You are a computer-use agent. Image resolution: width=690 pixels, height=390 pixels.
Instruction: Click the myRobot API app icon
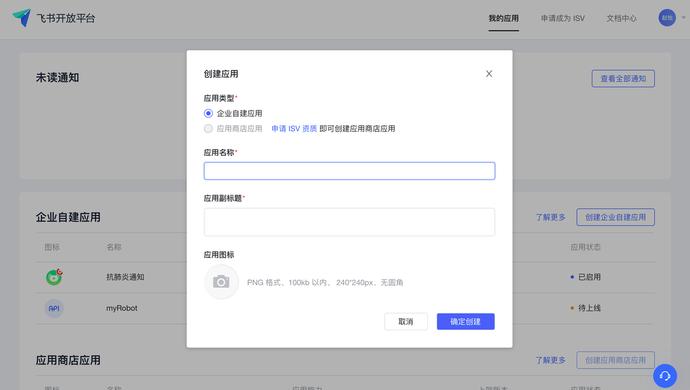coord(54,308)
